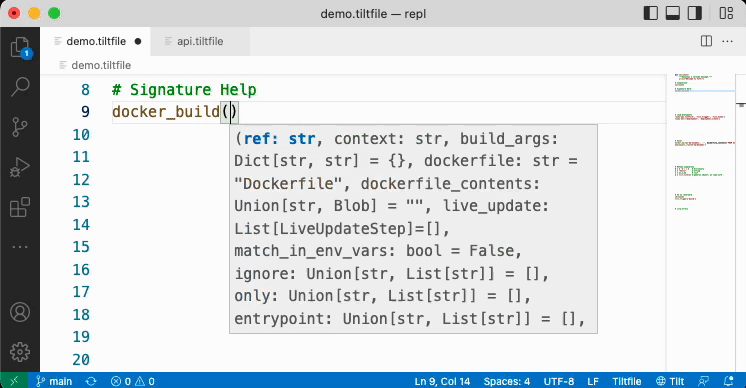Open the Accounts menu

[20, 312]
